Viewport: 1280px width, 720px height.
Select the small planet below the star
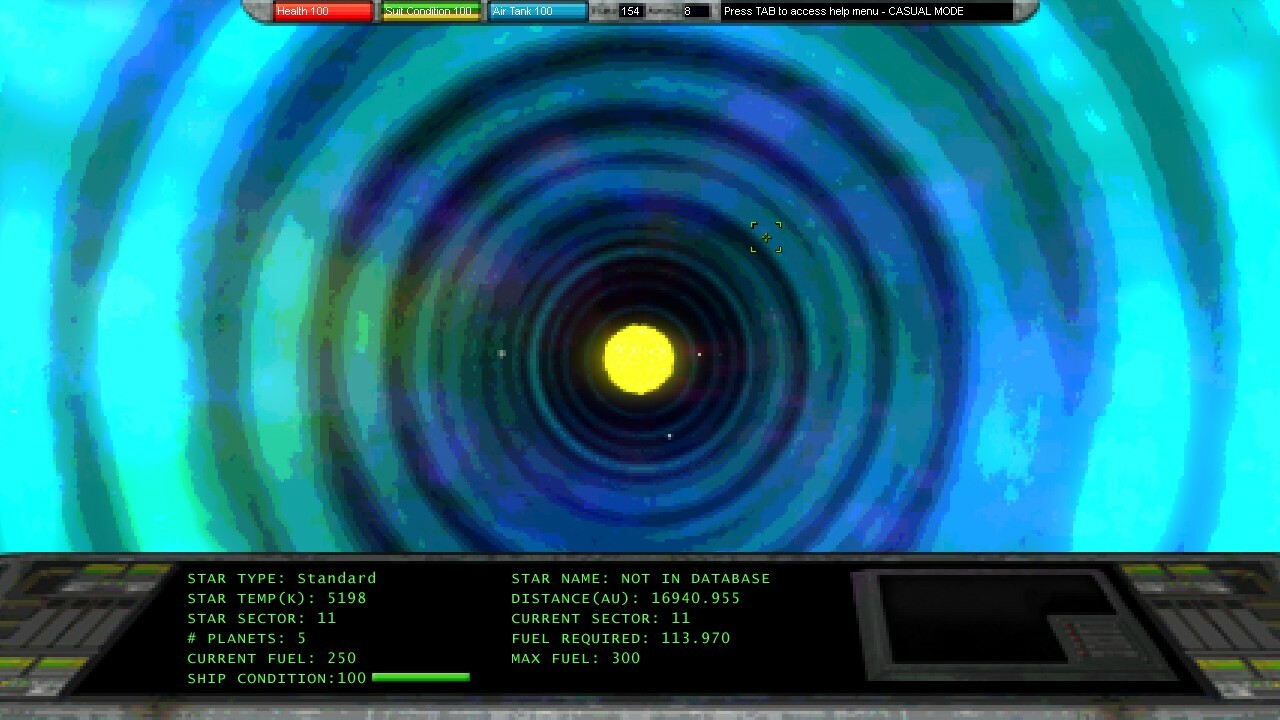(x=669, y=436)
